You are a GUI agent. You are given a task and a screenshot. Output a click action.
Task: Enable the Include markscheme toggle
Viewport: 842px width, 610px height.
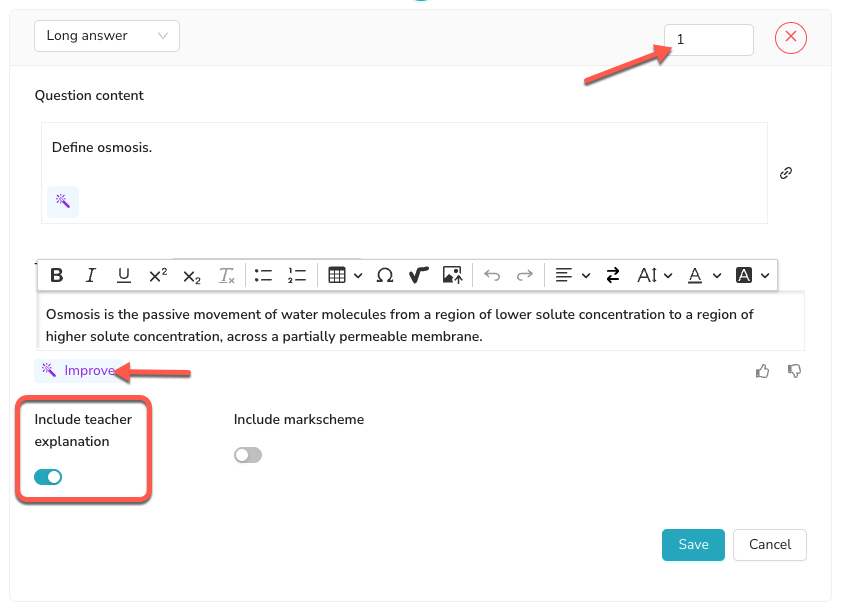point(248,455)
